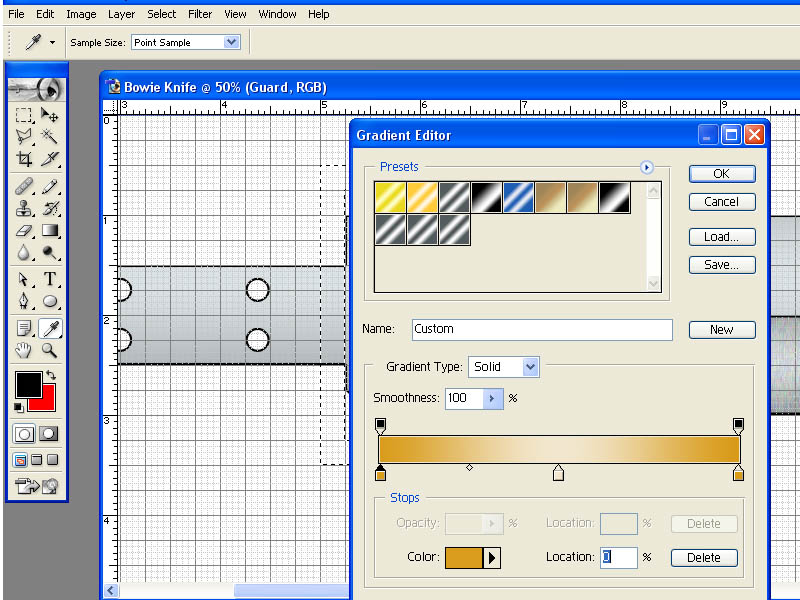Switch to Standard screen mode button
Viewport: 800px width, 600px height.
20,460
